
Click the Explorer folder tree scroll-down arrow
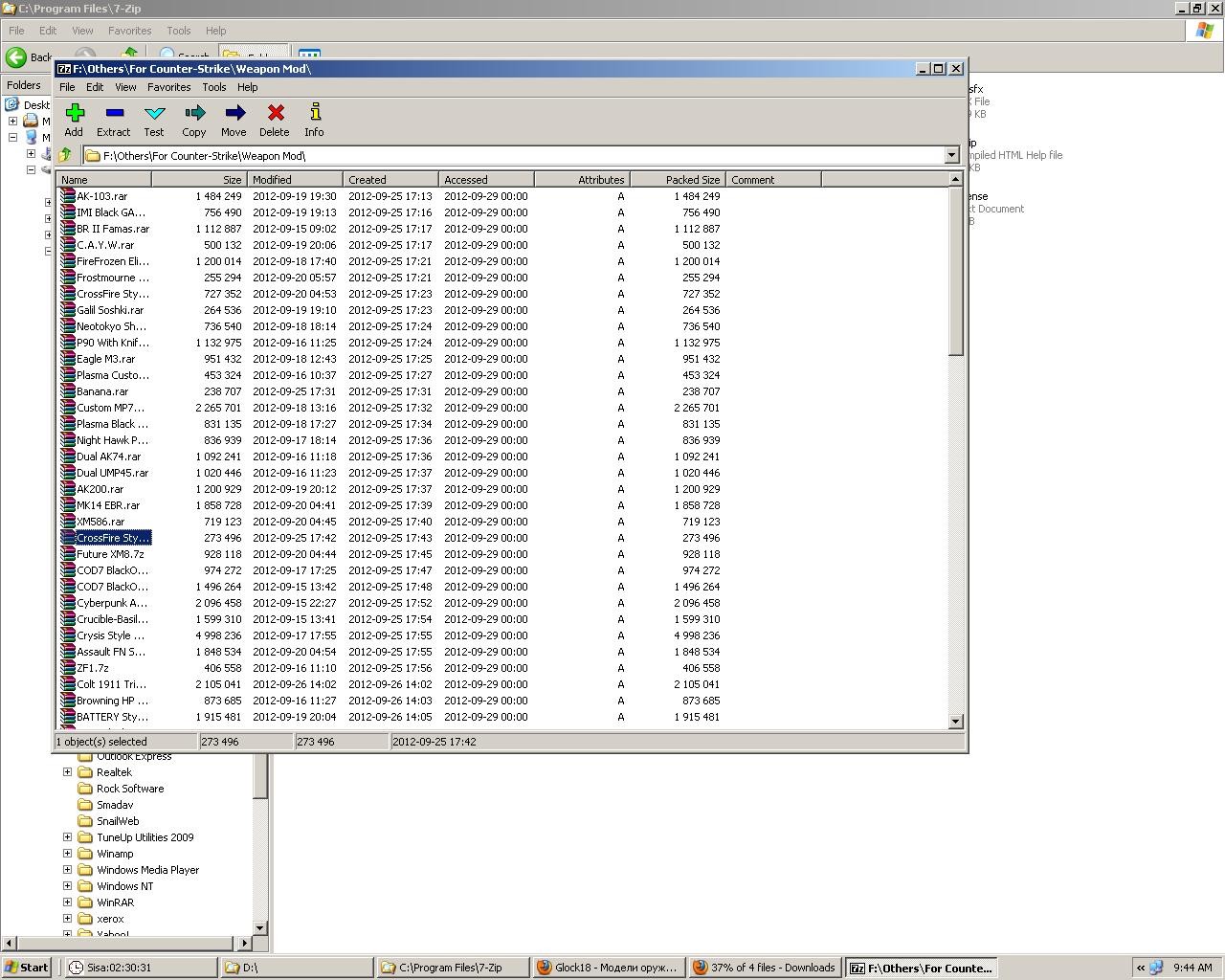(259, 927)
